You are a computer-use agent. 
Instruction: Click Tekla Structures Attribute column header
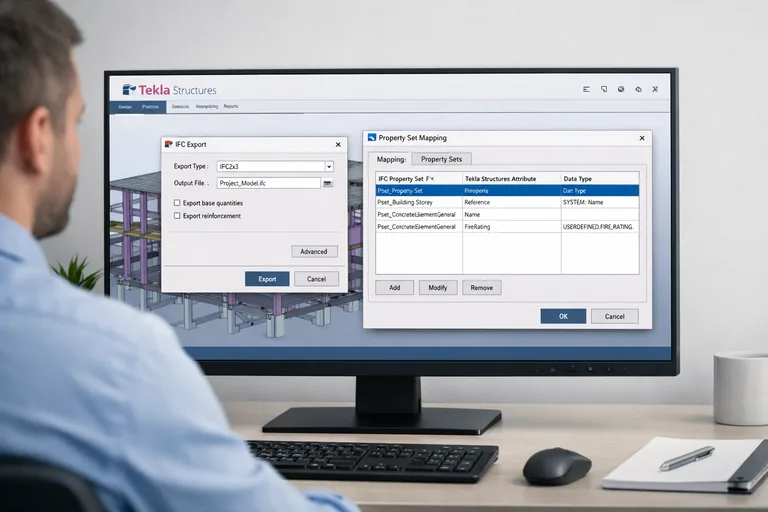coord(511,179)
